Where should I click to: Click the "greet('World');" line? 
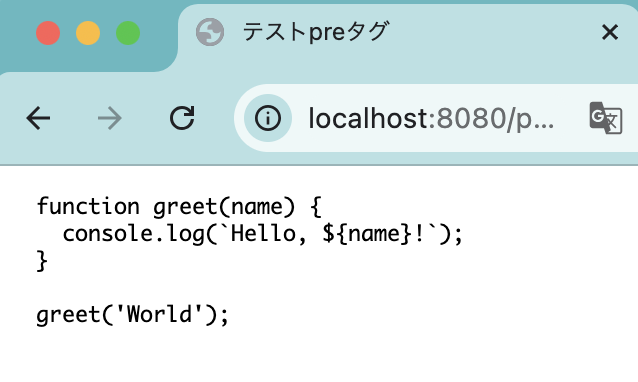click(133, 315)
